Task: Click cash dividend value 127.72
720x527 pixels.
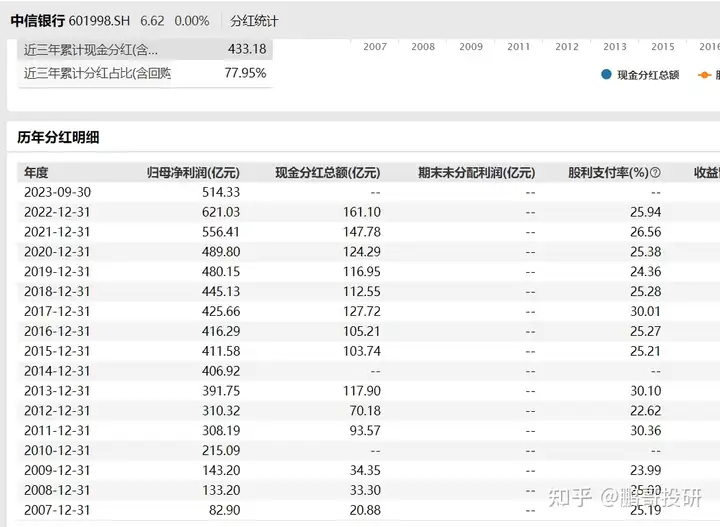Action: (x=362, y=311)
